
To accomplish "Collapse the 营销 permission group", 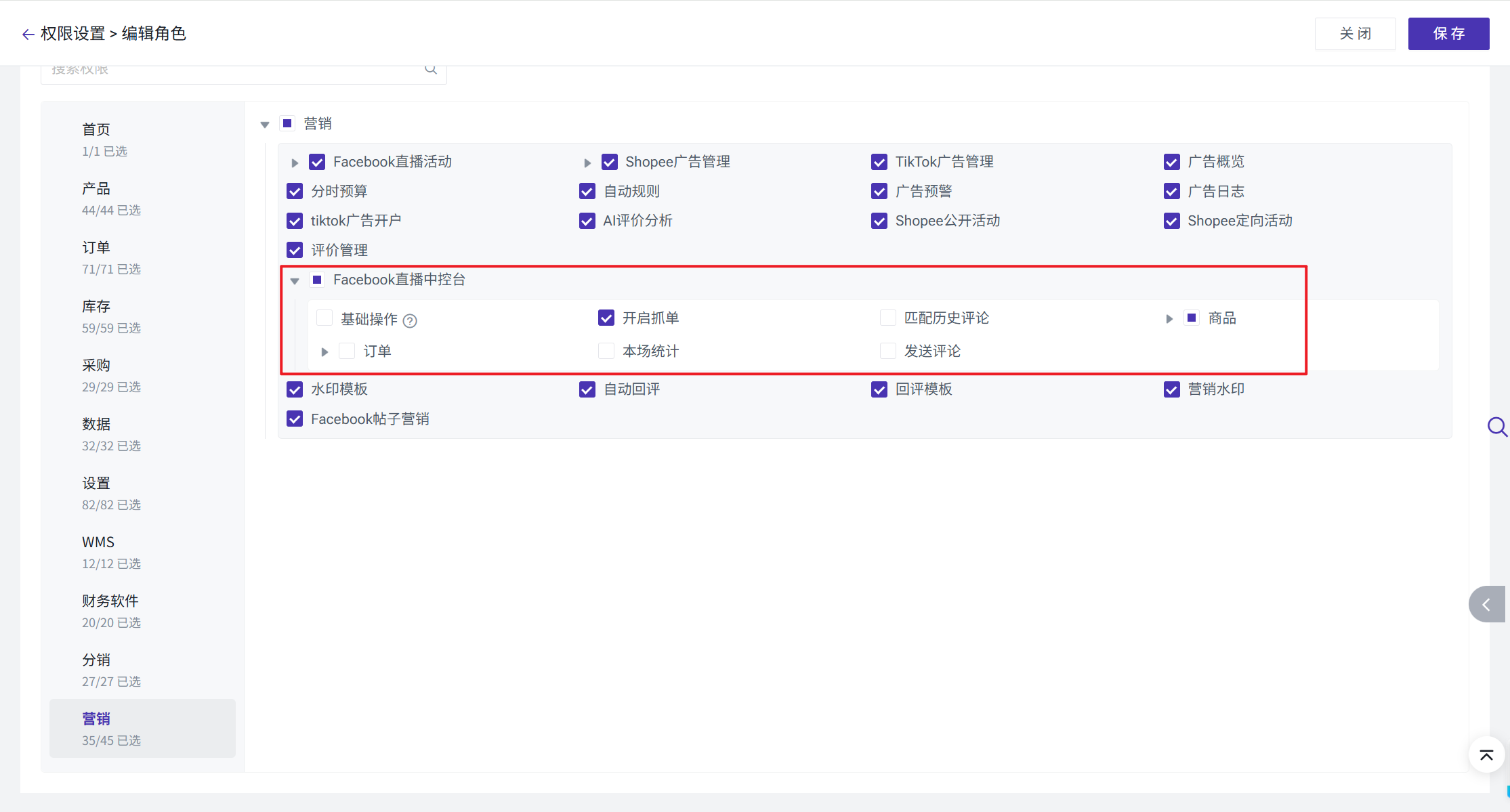I will click(x=265, y=124).
